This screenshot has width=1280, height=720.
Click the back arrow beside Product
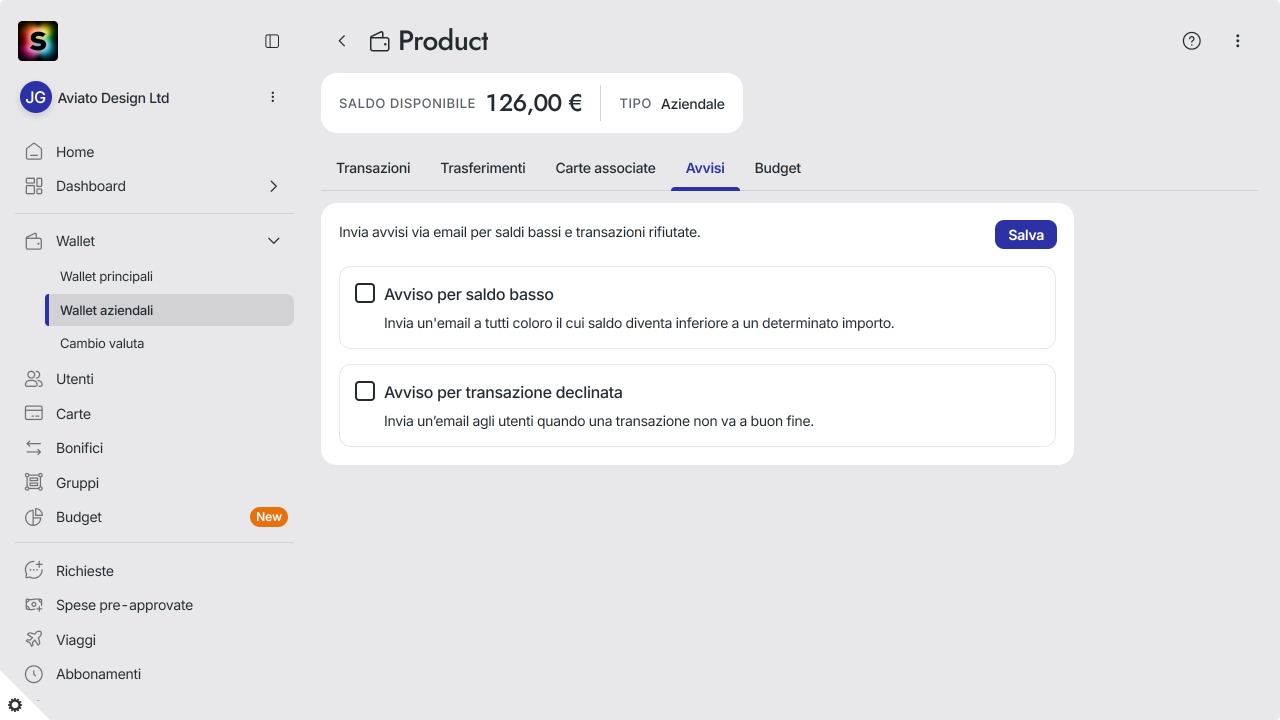coord(342,41)
